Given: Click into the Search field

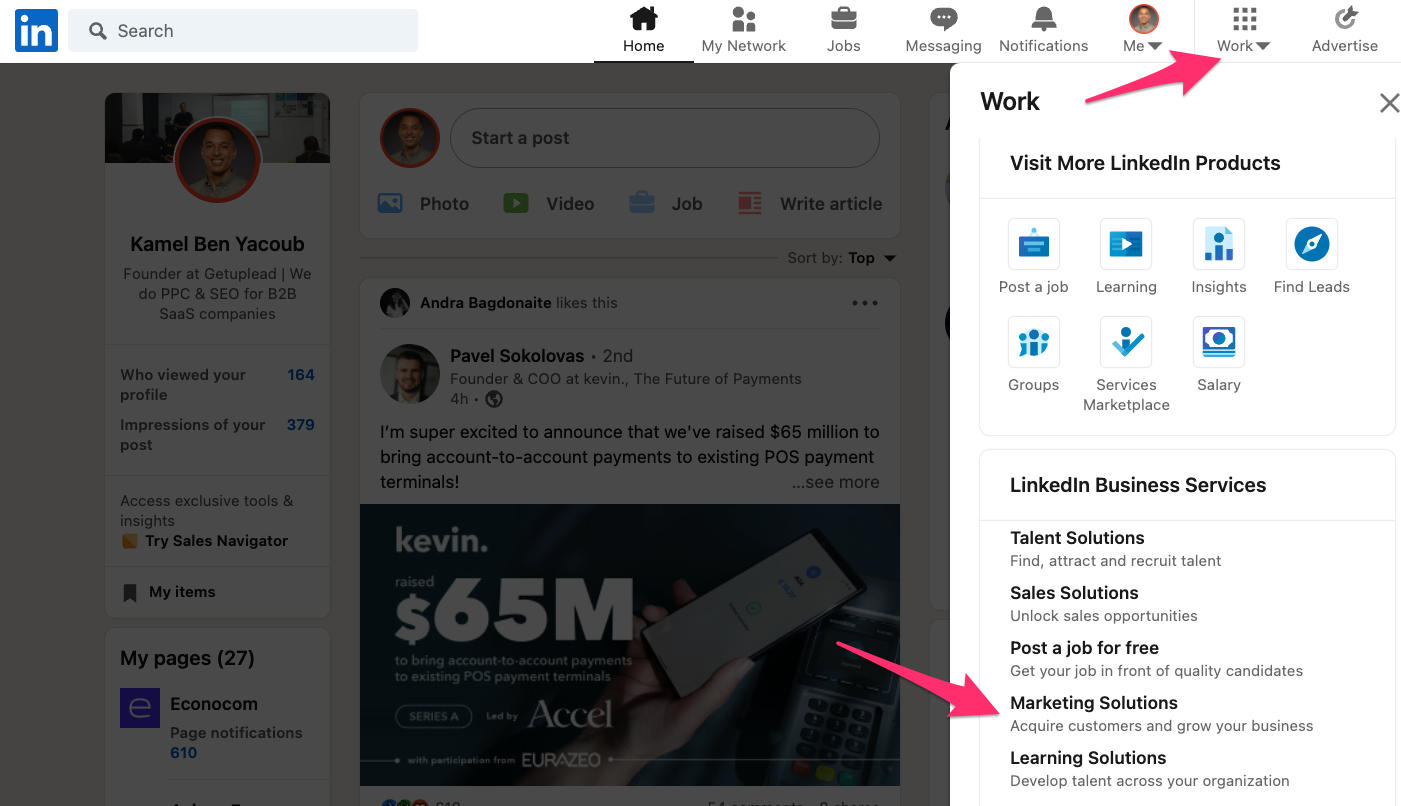Looking at the screenshot, I should pyautogui.click(x=243, y=31).
